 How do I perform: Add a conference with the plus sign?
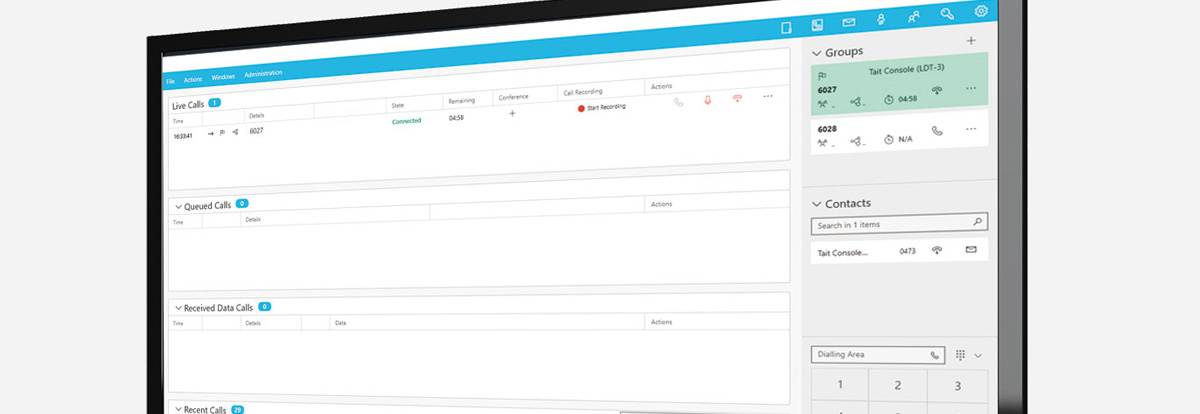513,113
